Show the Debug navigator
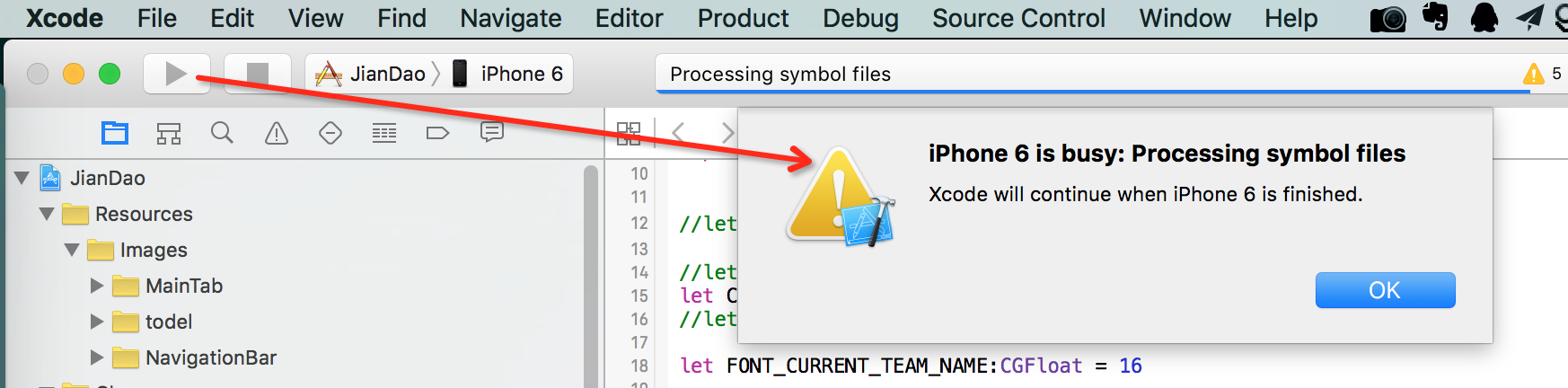This screenshot has width=1568, height=388. click(x=384, y=134)
